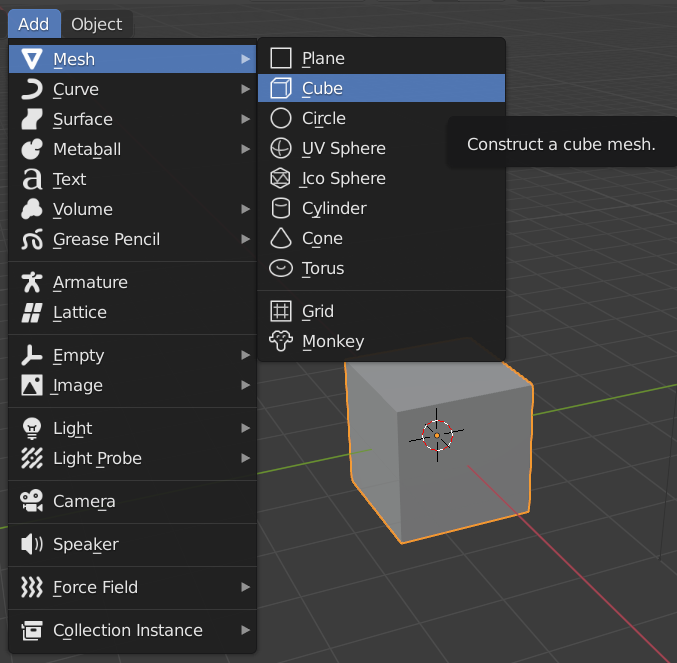Click the Empty axes icon
This screenshot has height=663, width=677.
point(32,355)
